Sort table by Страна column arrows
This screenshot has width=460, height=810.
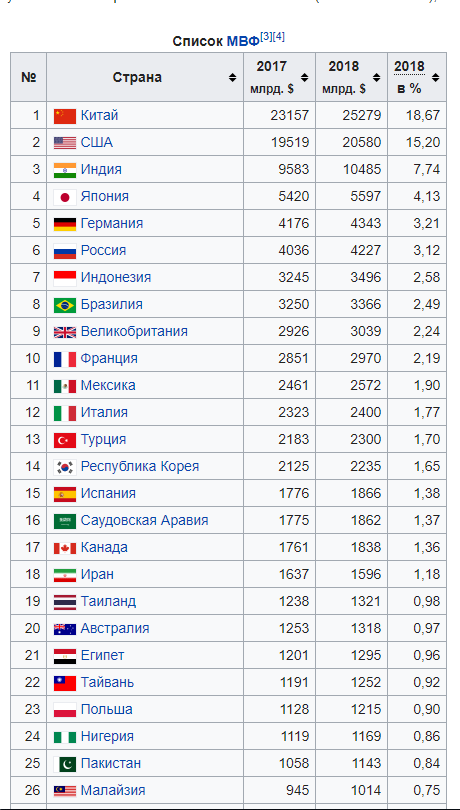coord(232,77)
